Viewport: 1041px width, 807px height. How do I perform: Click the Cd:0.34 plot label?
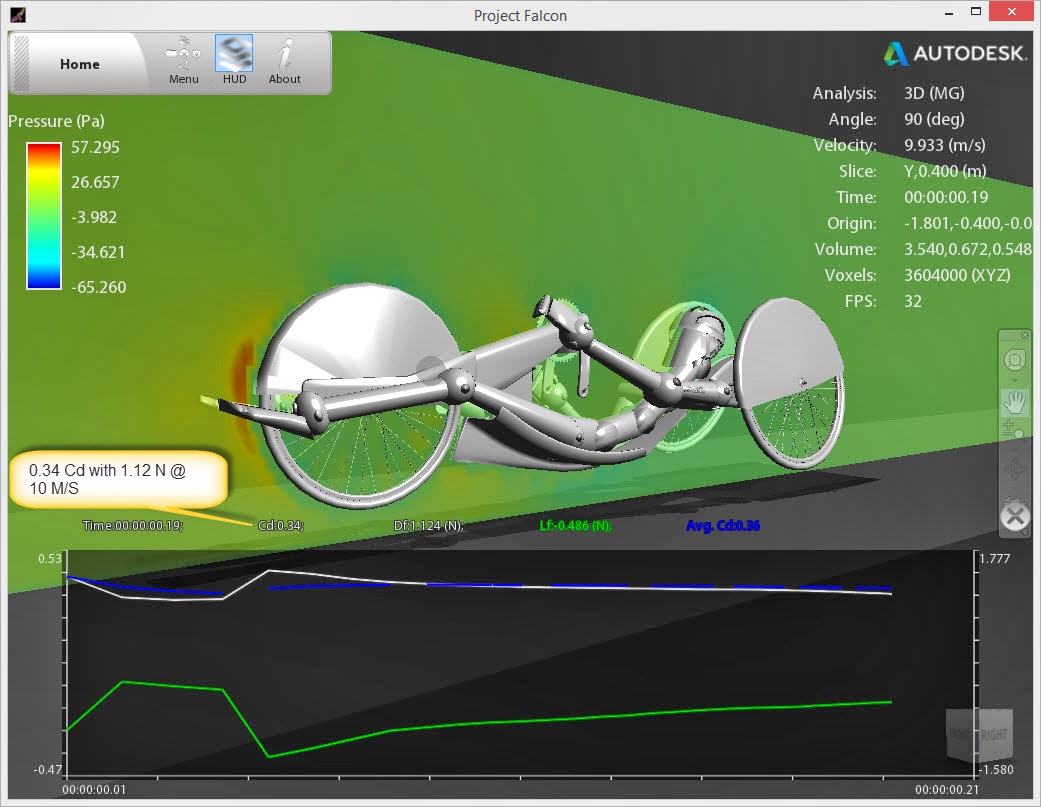[x=281, y=526]
